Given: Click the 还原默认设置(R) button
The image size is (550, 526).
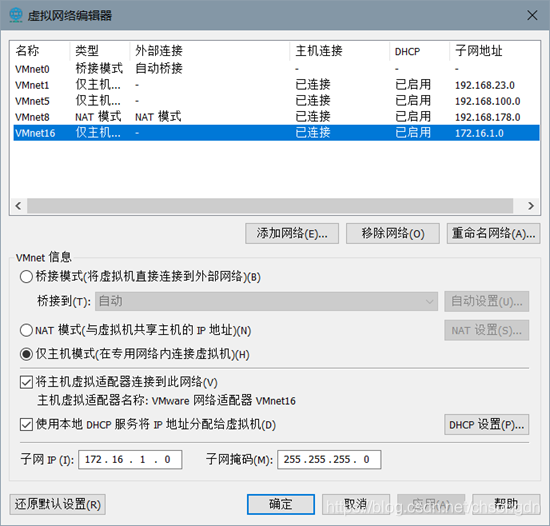Looking at the screenshot, I should point(58,504).
